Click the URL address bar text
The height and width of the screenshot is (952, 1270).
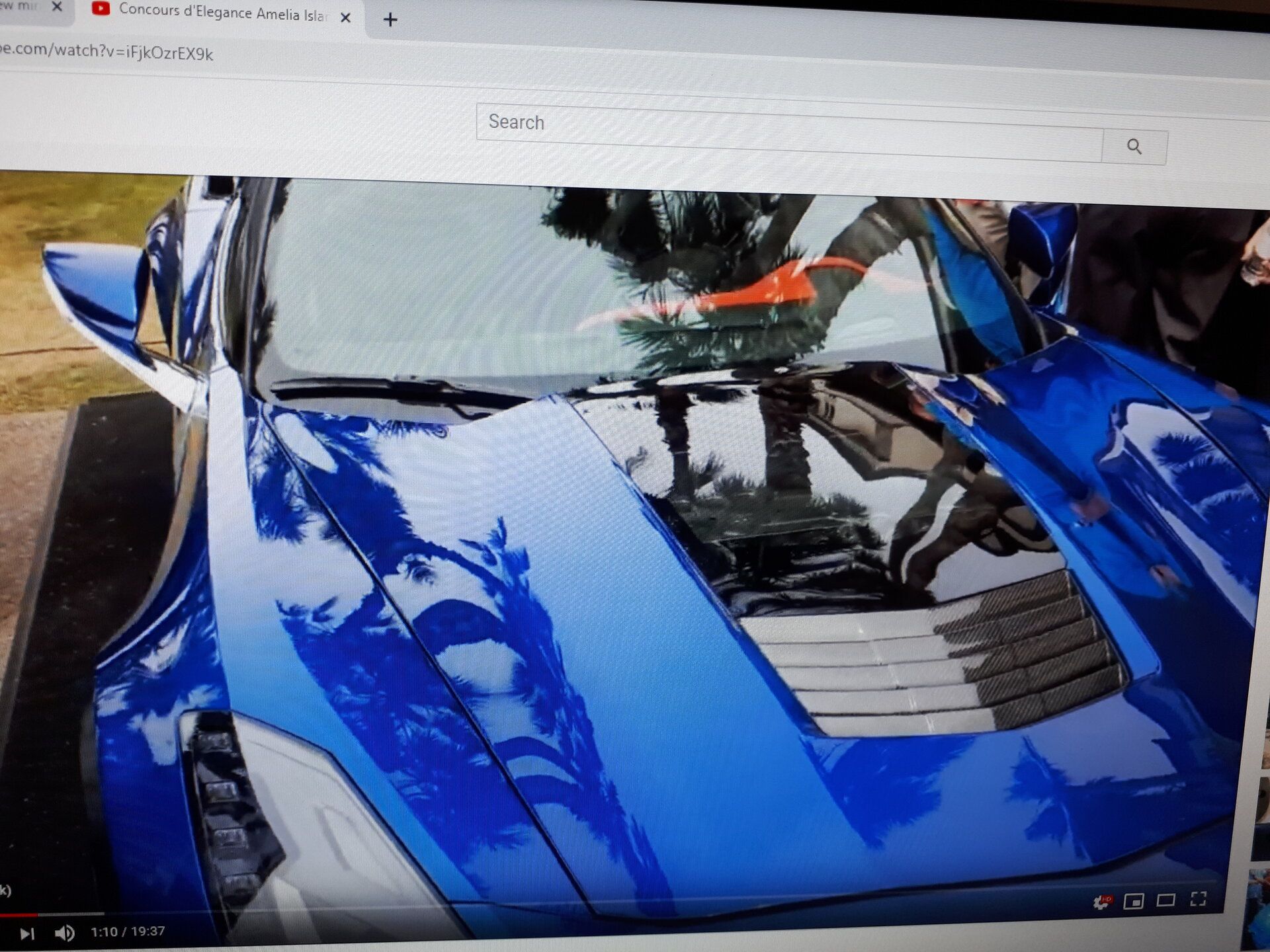(x=106, y=52)
